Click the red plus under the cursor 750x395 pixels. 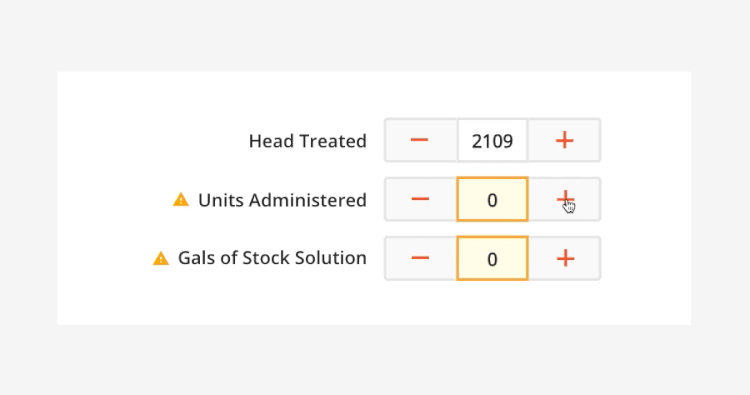[564, 199]
